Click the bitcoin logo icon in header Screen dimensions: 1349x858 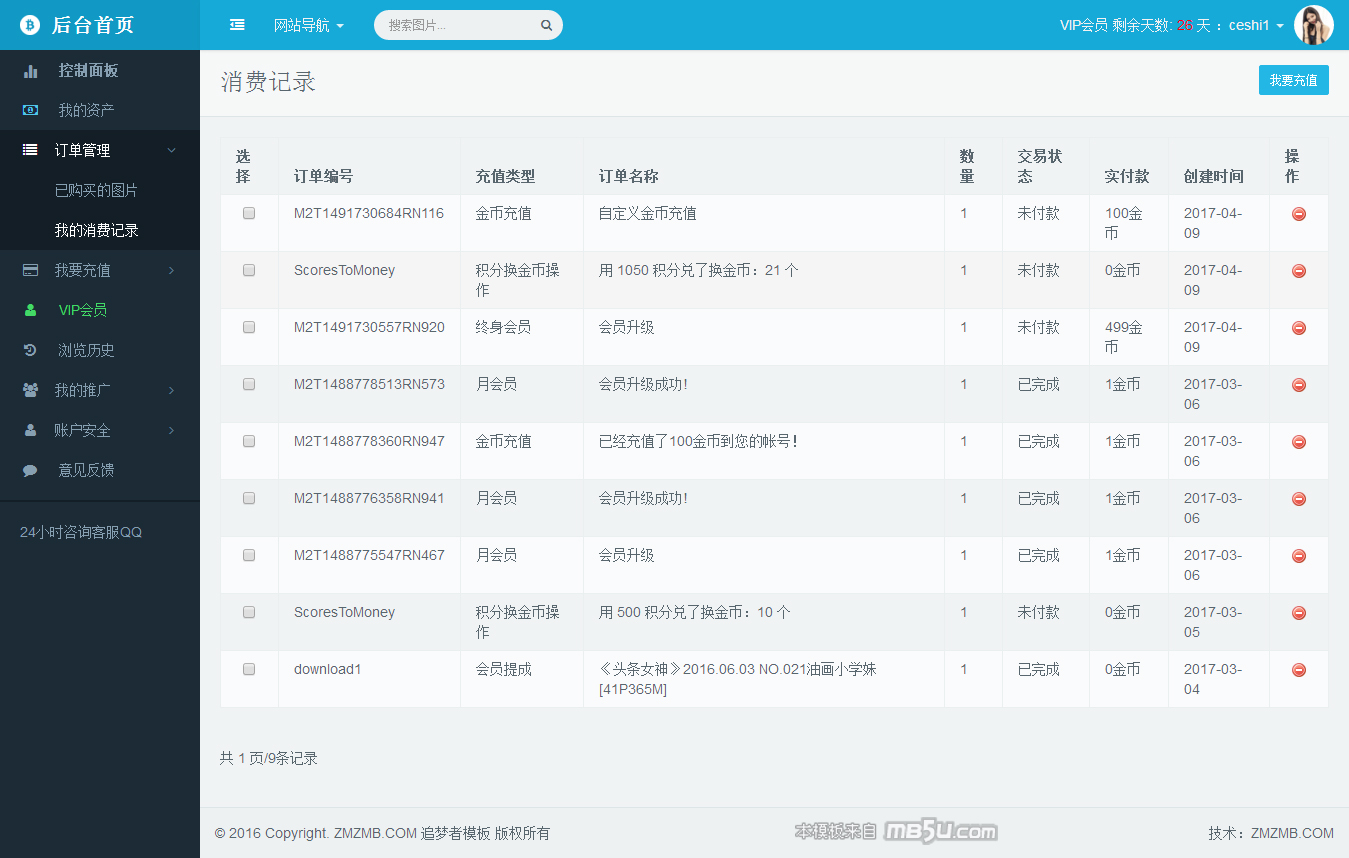point(30,25)
